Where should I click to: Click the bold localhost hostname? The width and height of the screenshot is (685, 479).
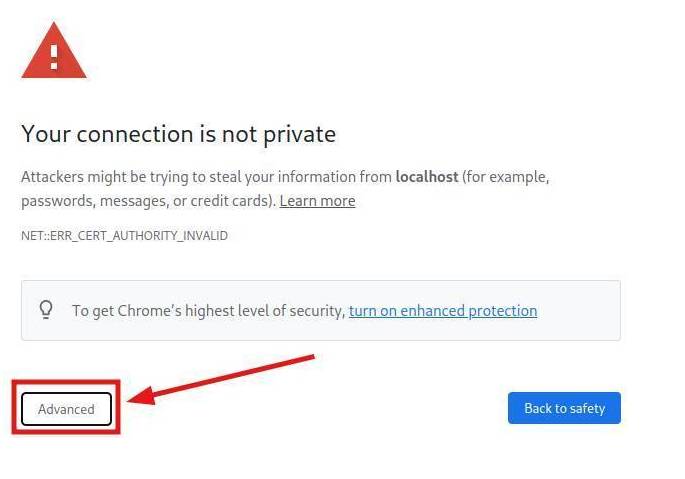click(427, 177)
